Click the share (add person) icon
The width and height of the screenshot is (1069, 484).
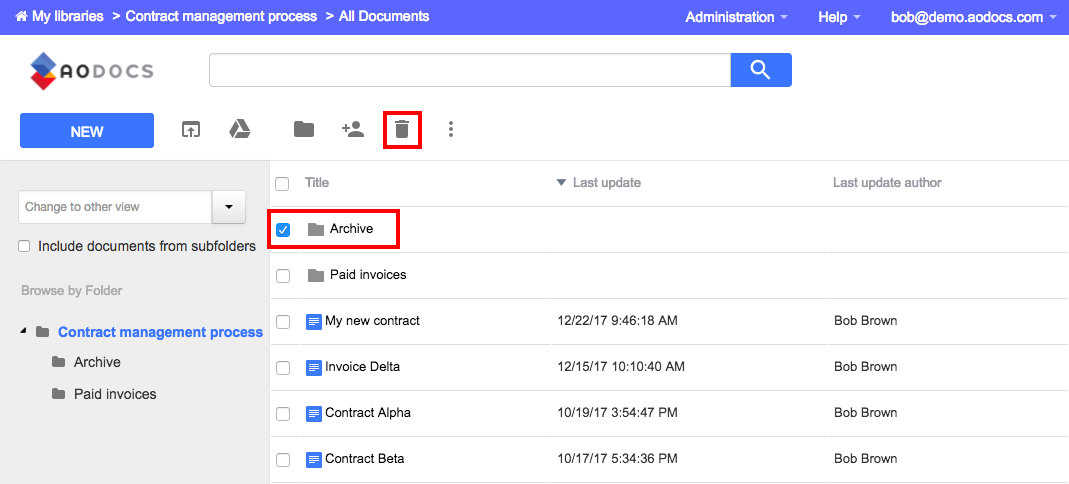(x=353, y=129)
